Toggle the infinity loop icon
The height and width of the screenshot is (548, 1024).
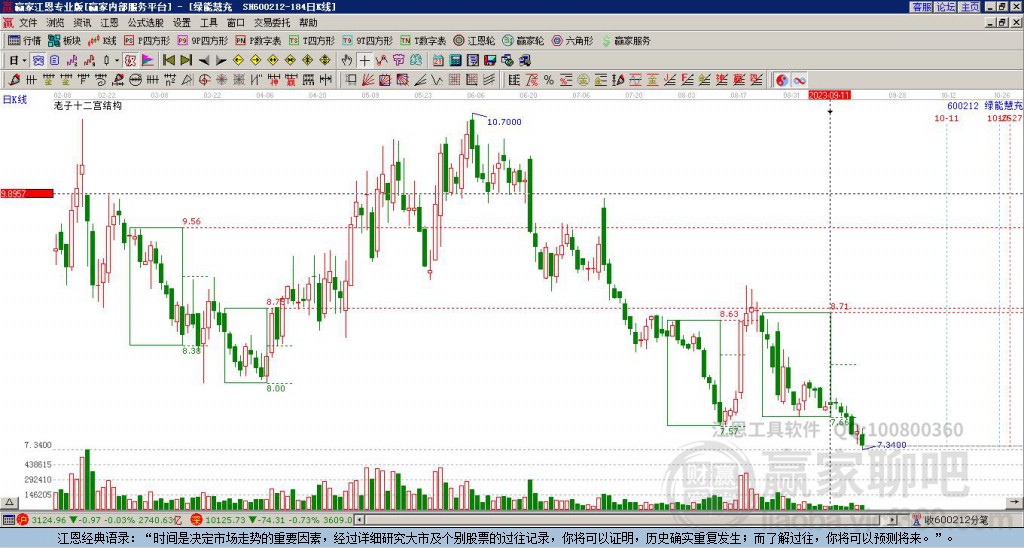(x=799, y=80)
